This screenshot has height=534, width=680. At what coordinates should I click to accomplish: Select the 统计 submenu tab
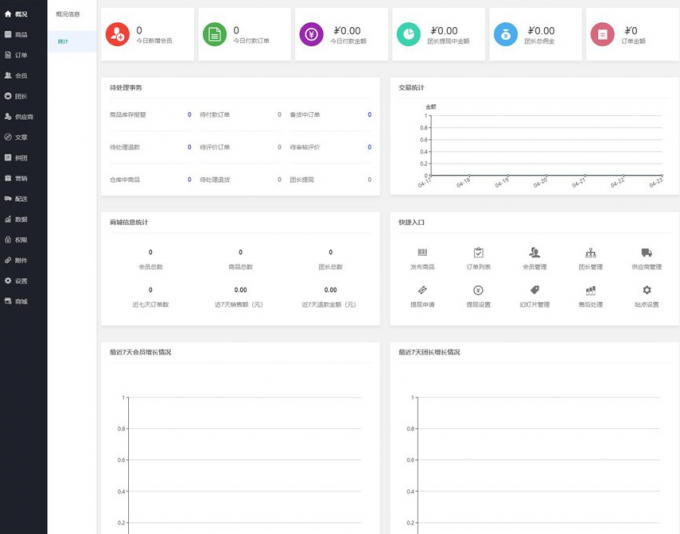pos(63,41)
